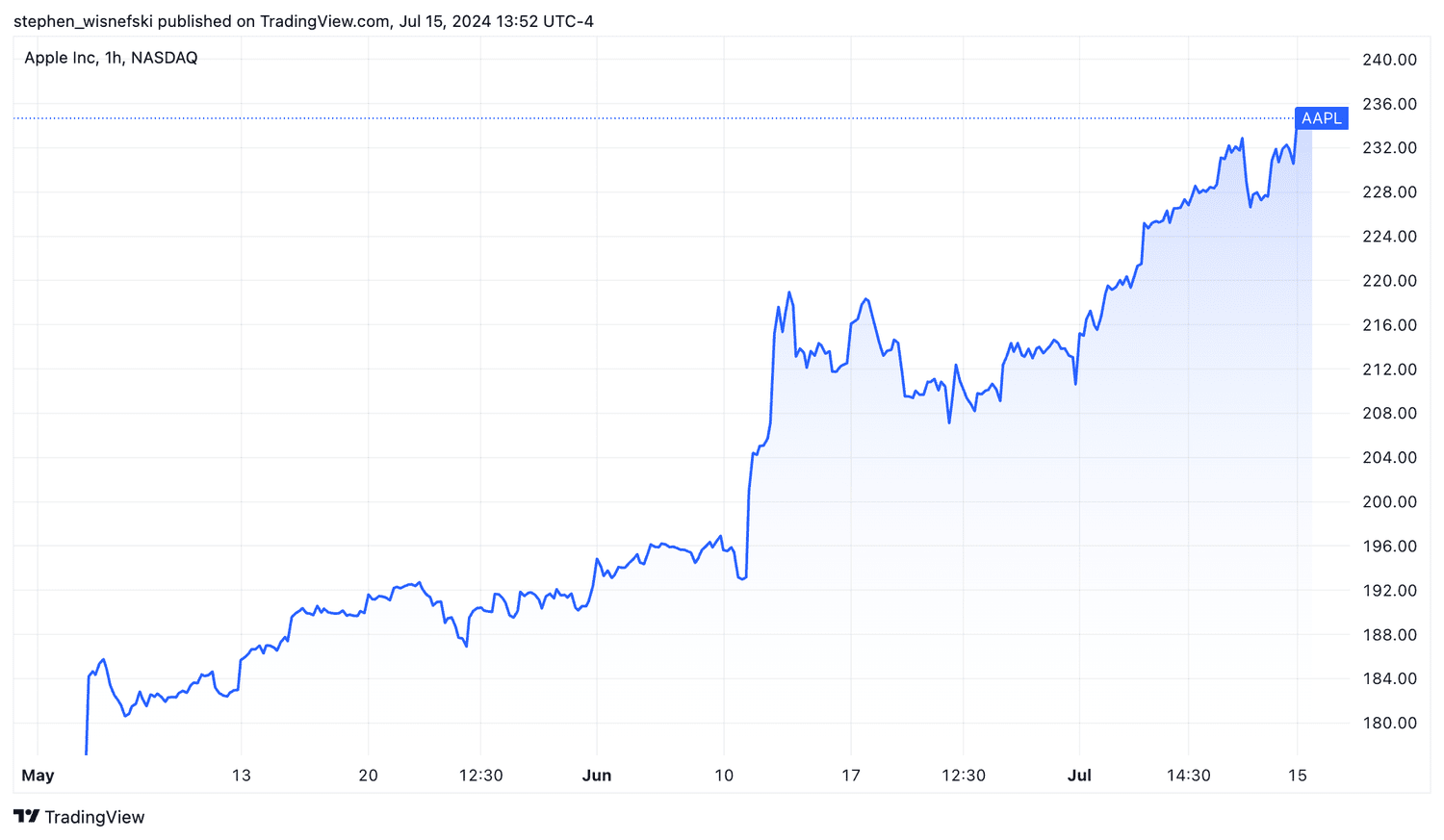Click the 196.00 price axis label
Screen dimensions: 1444x840
1389,547
